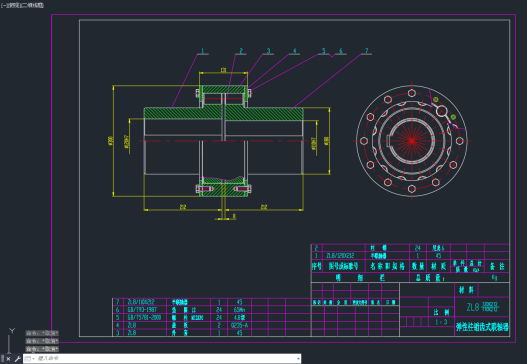
Task: Click the 数量 column header
Action: click(418, 267)
